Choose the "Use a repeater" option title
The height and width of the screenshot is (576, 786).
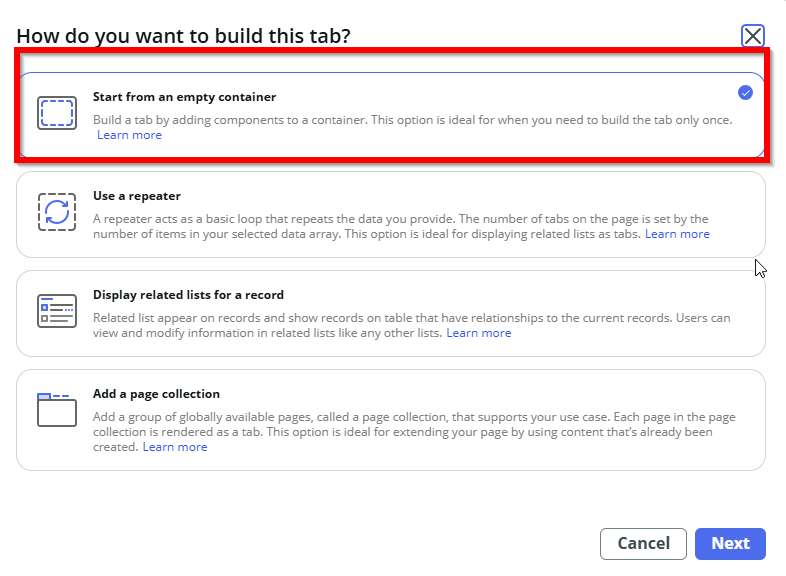point(137,196)
